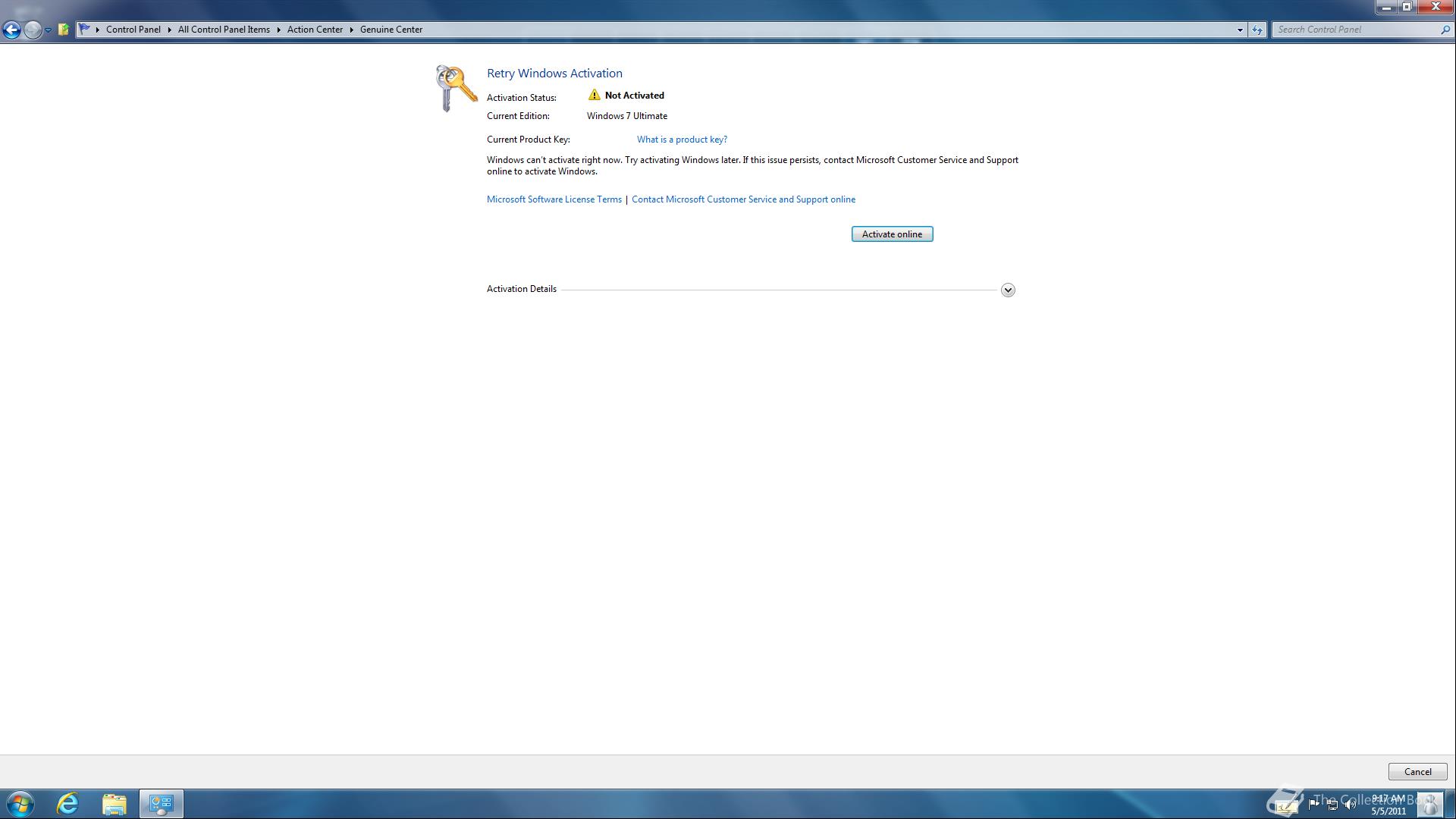The image size is (1456, 819).
Task: Click the 'Not Activated' status text
Action: (x=635, y=96)
